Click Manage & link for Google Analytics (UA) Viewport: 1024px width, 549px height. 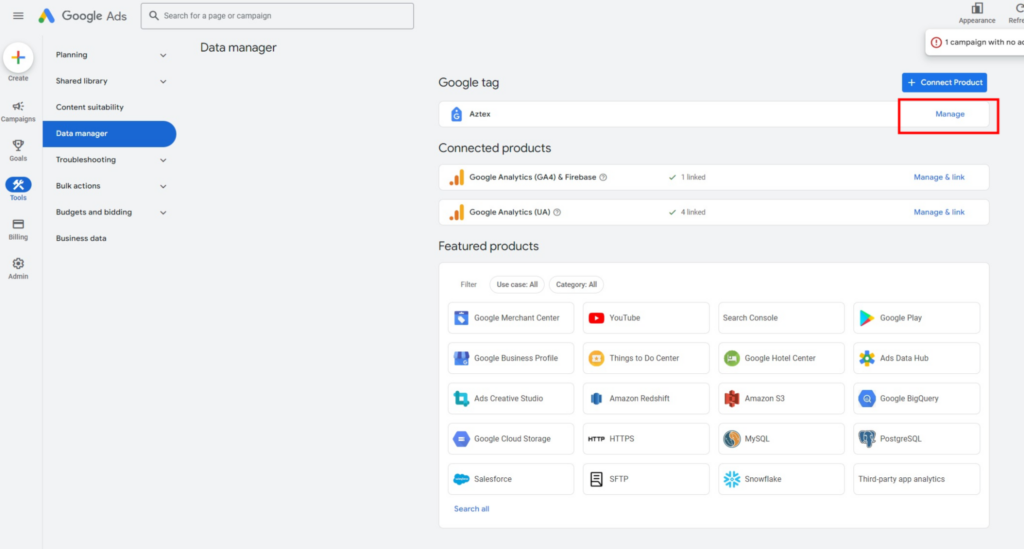[x=938, y=212]
